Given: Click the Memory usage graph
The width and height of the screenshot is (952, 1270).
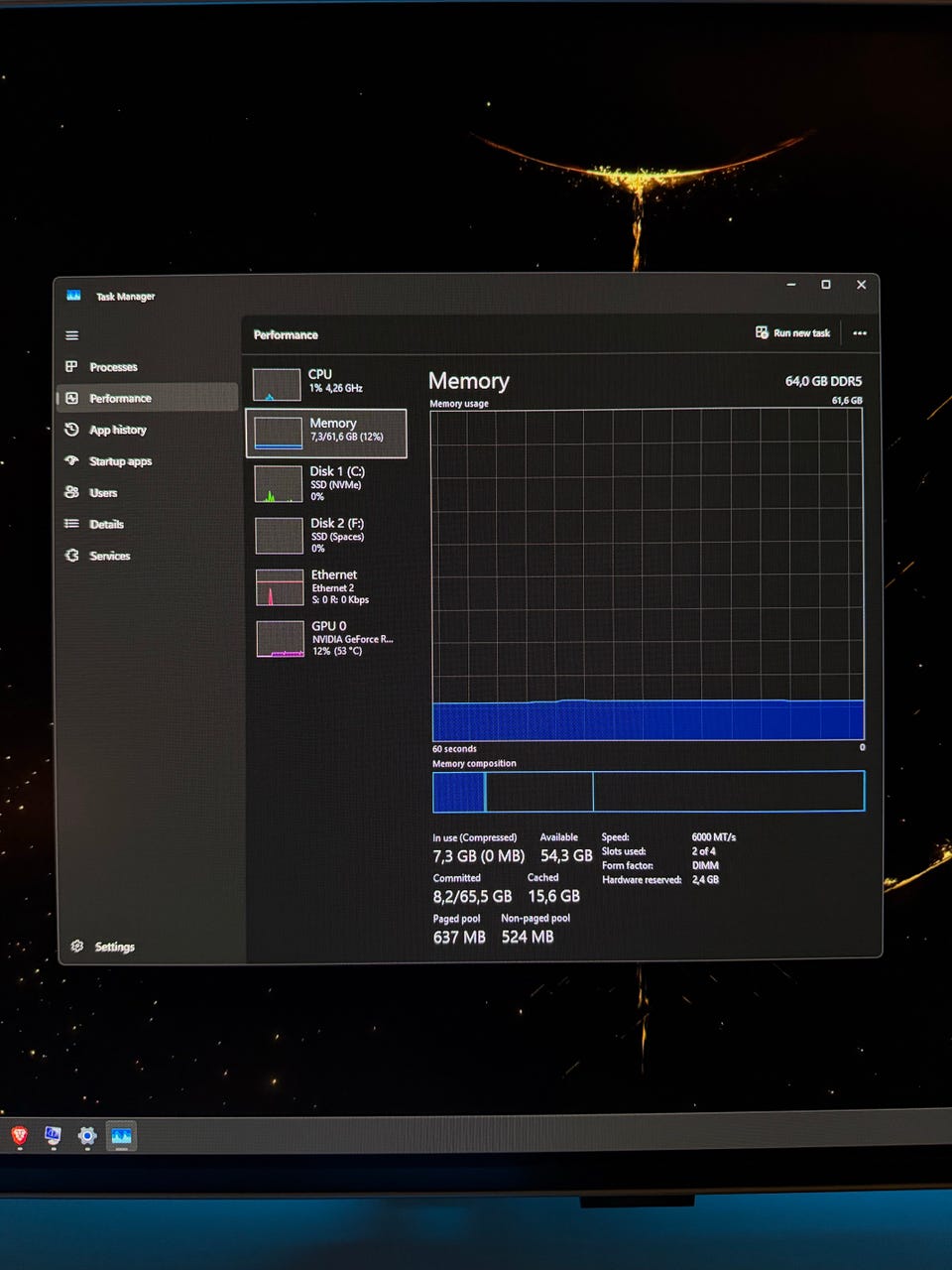Looking at the screenshot, I should (x=648, y=574).
